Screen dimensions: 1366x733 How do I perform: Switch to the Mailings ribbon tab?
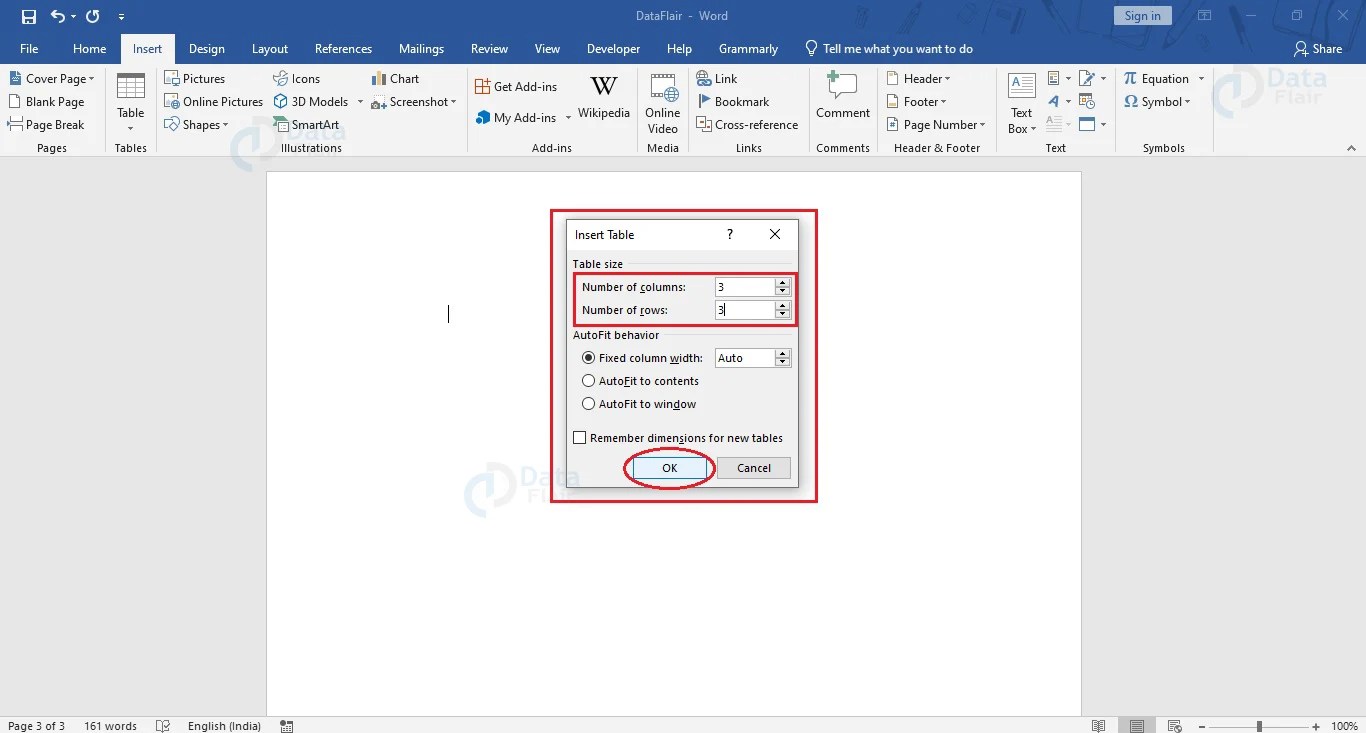[421, 48]
